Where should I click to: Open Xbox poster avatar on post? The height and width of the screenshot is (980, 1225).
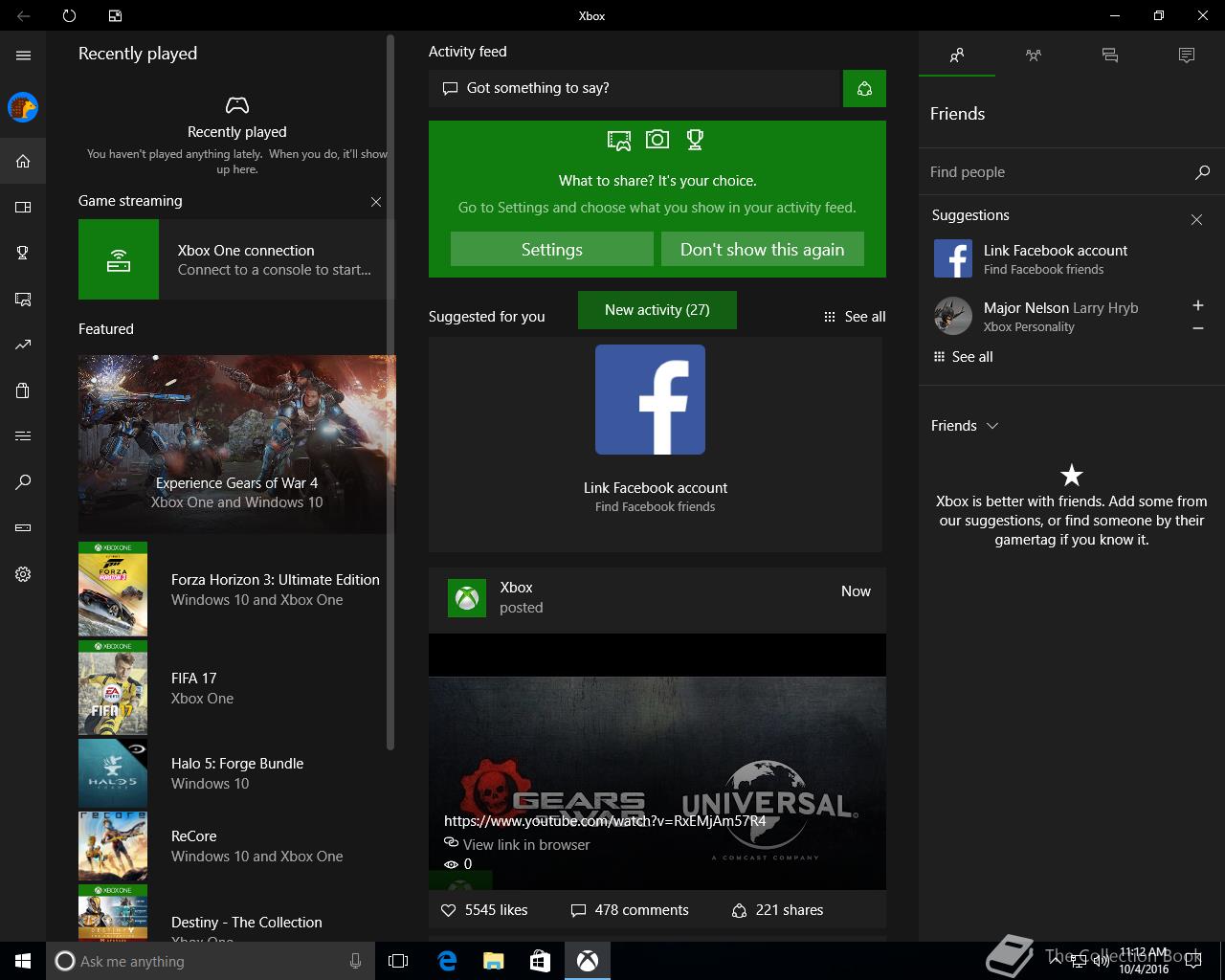coord(467,598)
